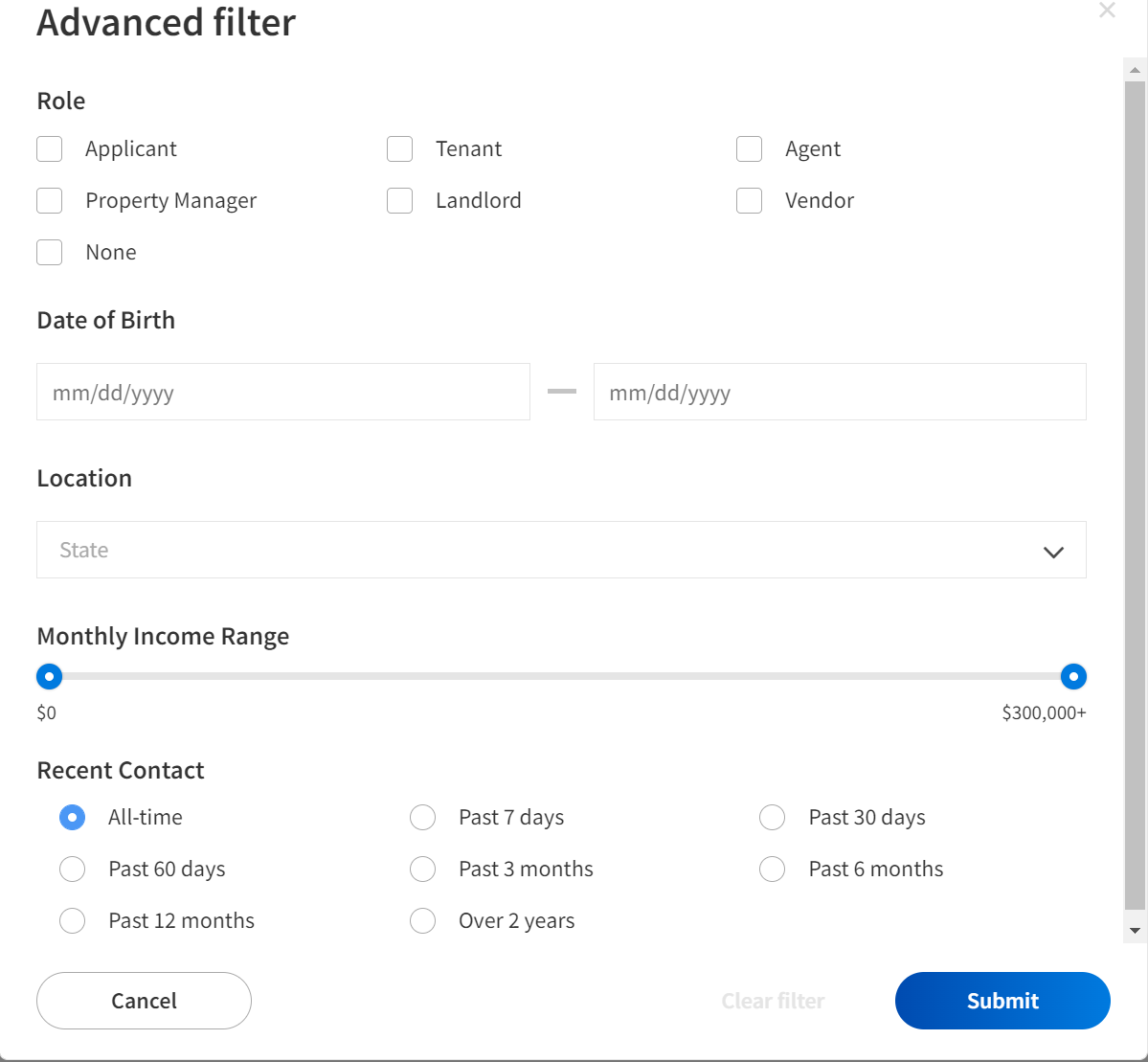Check the Property Manager checkbox

[x=49, y=200]
